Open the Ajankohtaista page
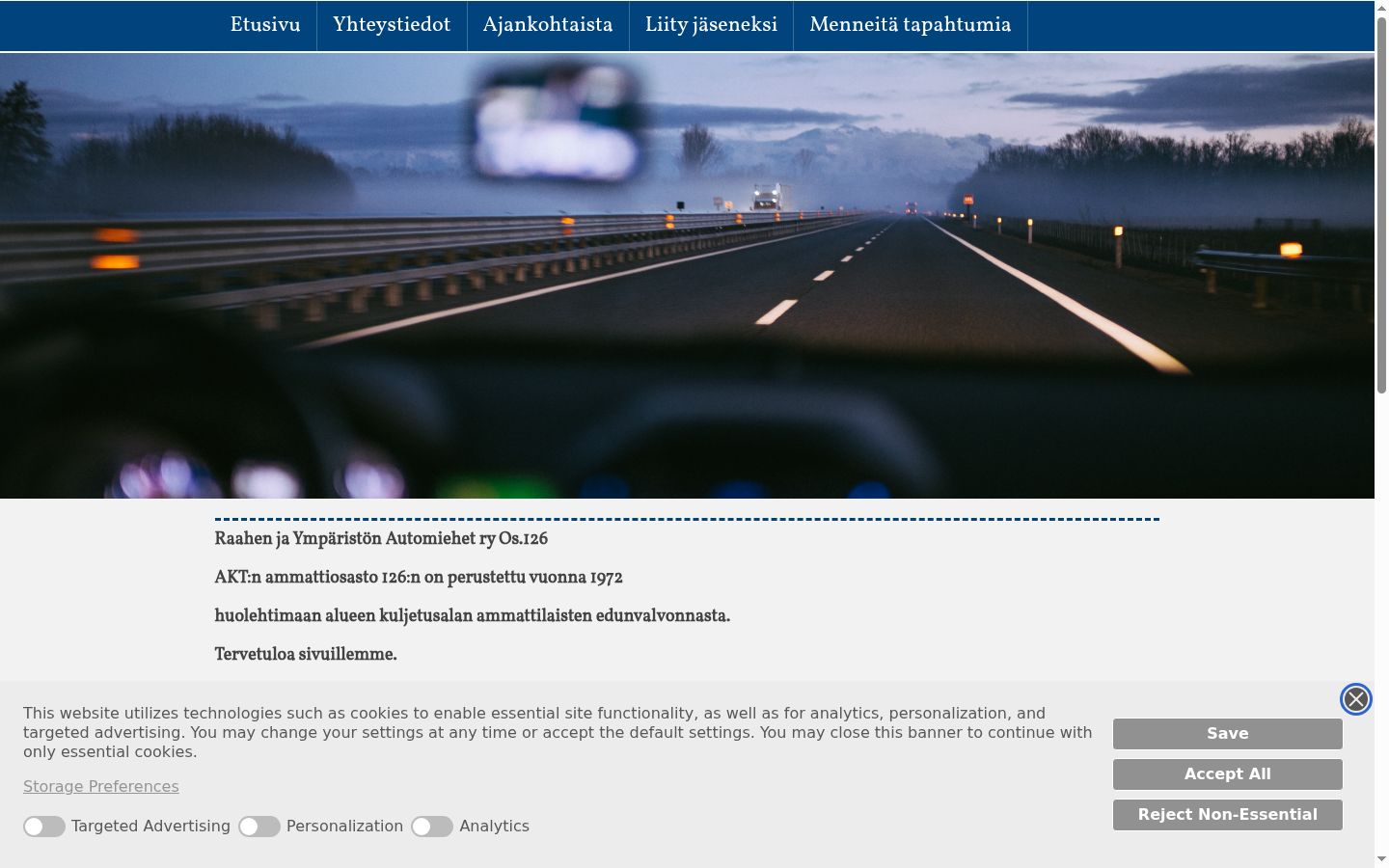The height and width of the screenshot is (868, 1389). click(548, 25)
